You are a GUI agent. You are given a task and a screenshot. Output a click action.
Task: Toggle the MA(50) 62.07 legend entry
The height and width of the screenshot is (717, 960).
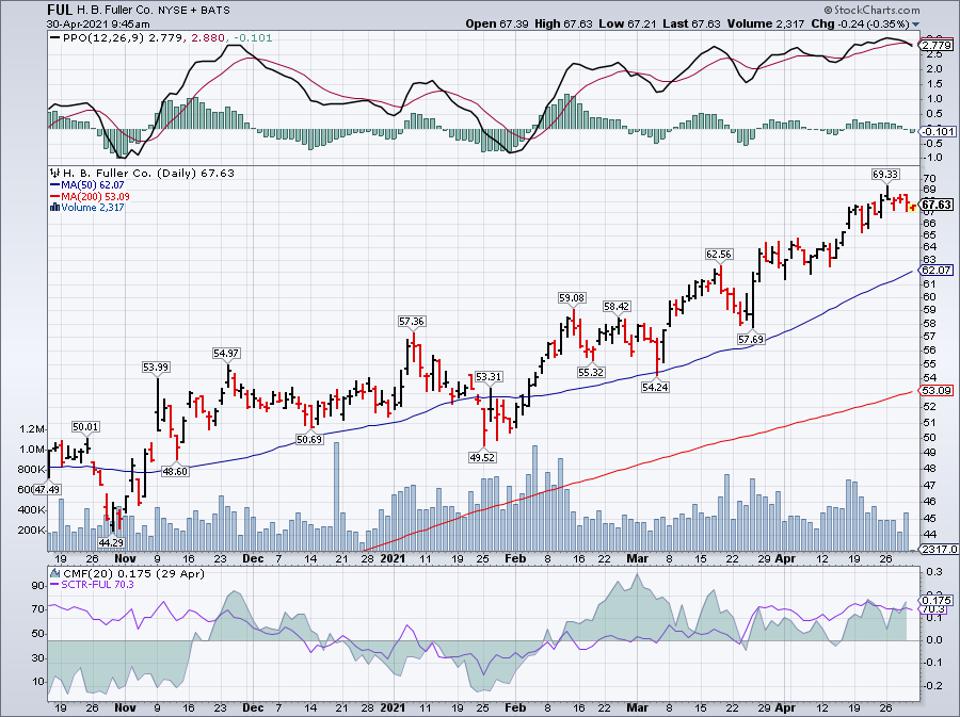click(x=92, y=185)
